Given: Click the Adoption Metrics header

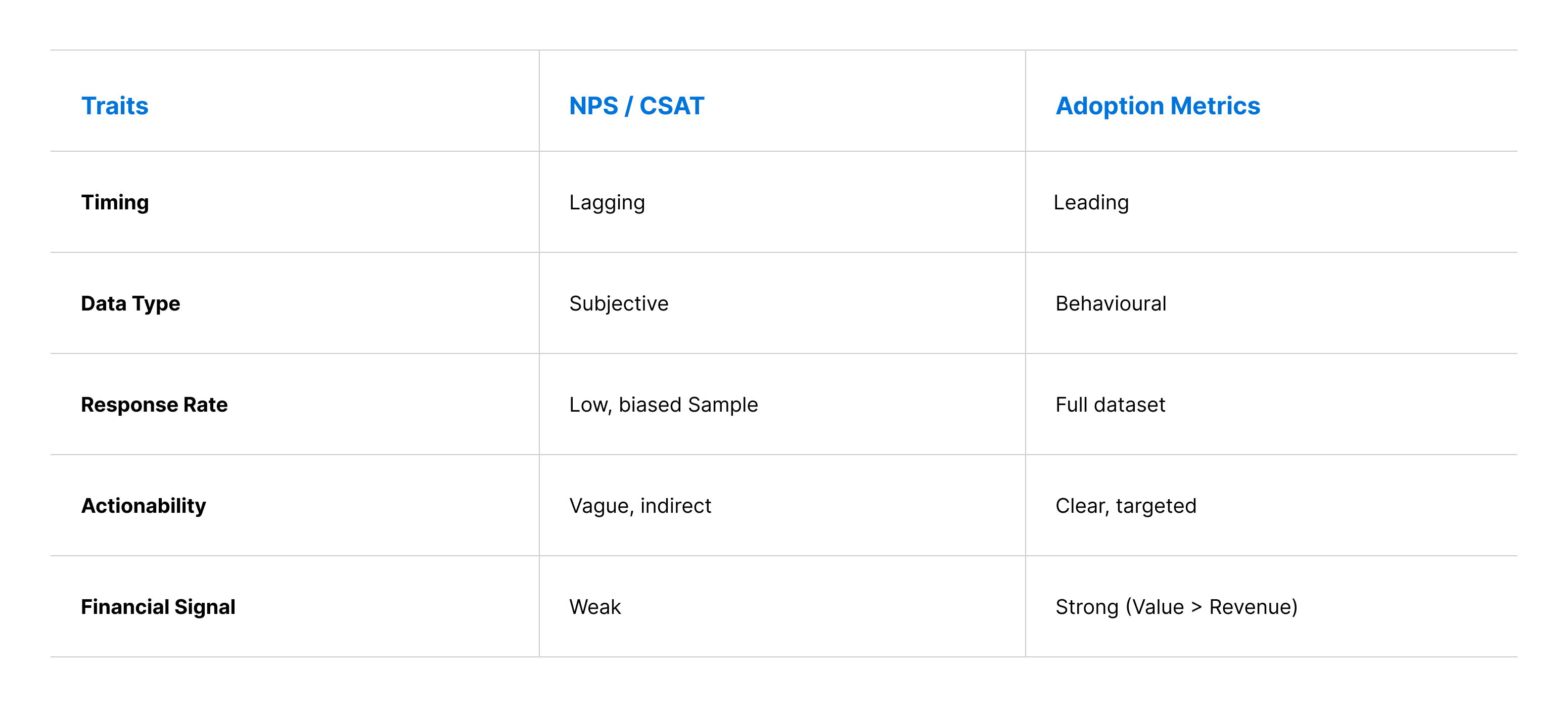Looking at the screenshot, I should click(1157, 106).
